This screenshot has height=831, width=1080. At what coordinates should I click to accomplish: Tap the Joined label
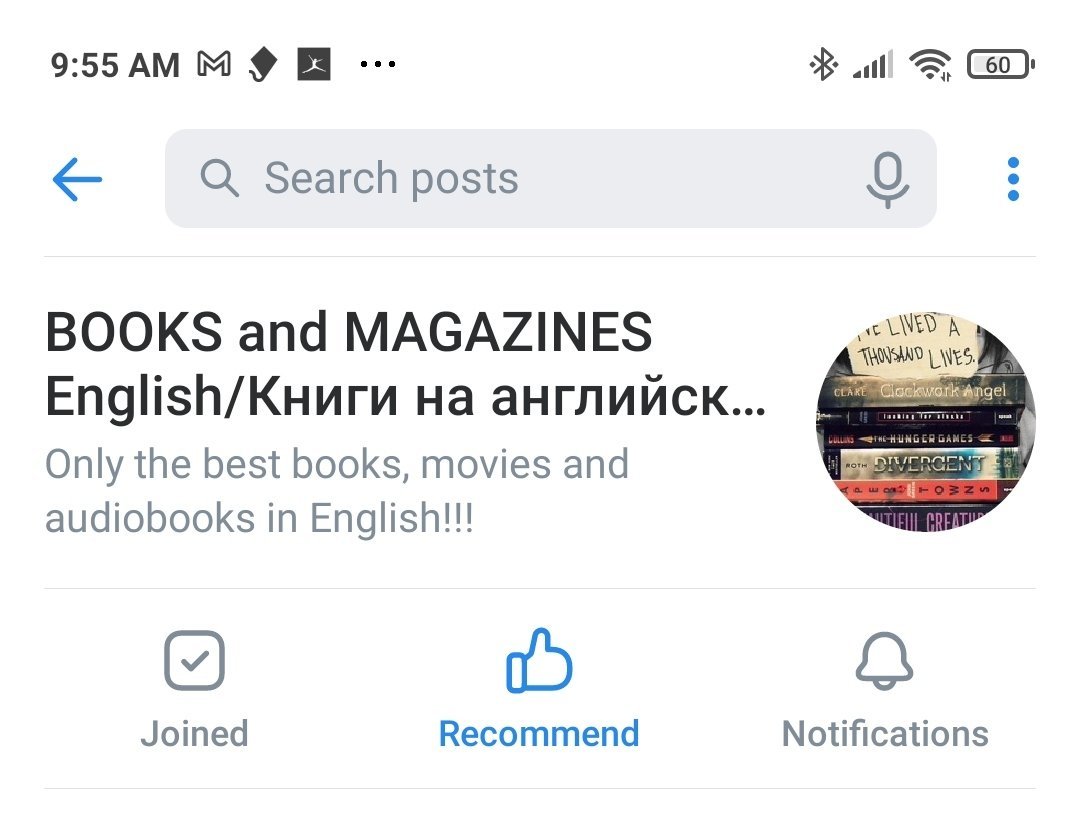click(x=194, y=734)
